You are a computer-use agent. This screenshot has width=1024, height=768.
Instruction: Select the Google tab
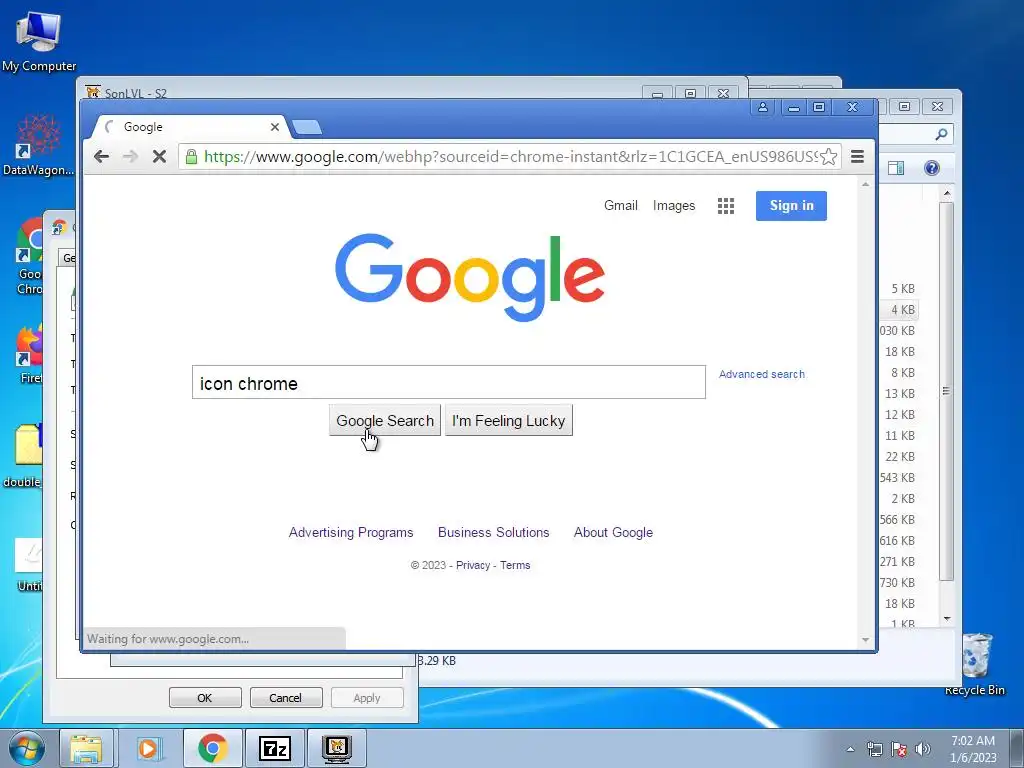pos(189,127)
